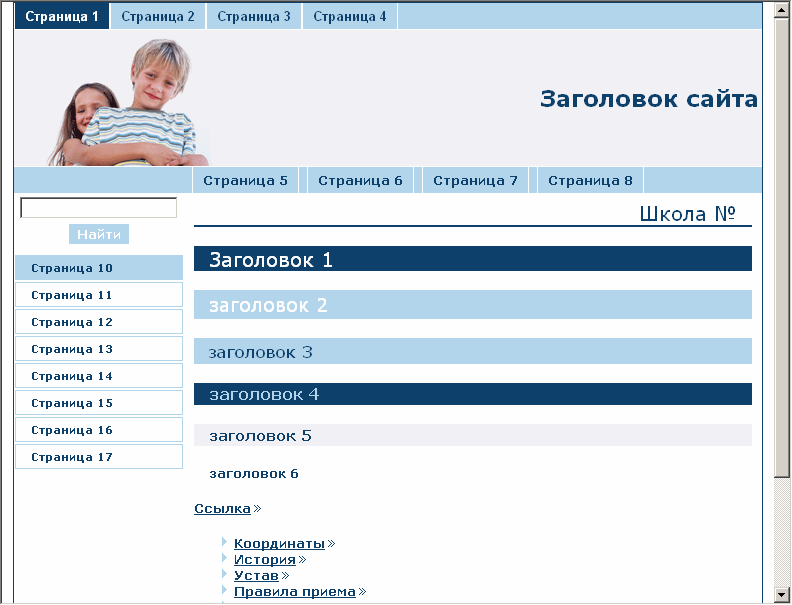
Task: Click Страница 7 in navigation bar
Action: click(475, 181)
